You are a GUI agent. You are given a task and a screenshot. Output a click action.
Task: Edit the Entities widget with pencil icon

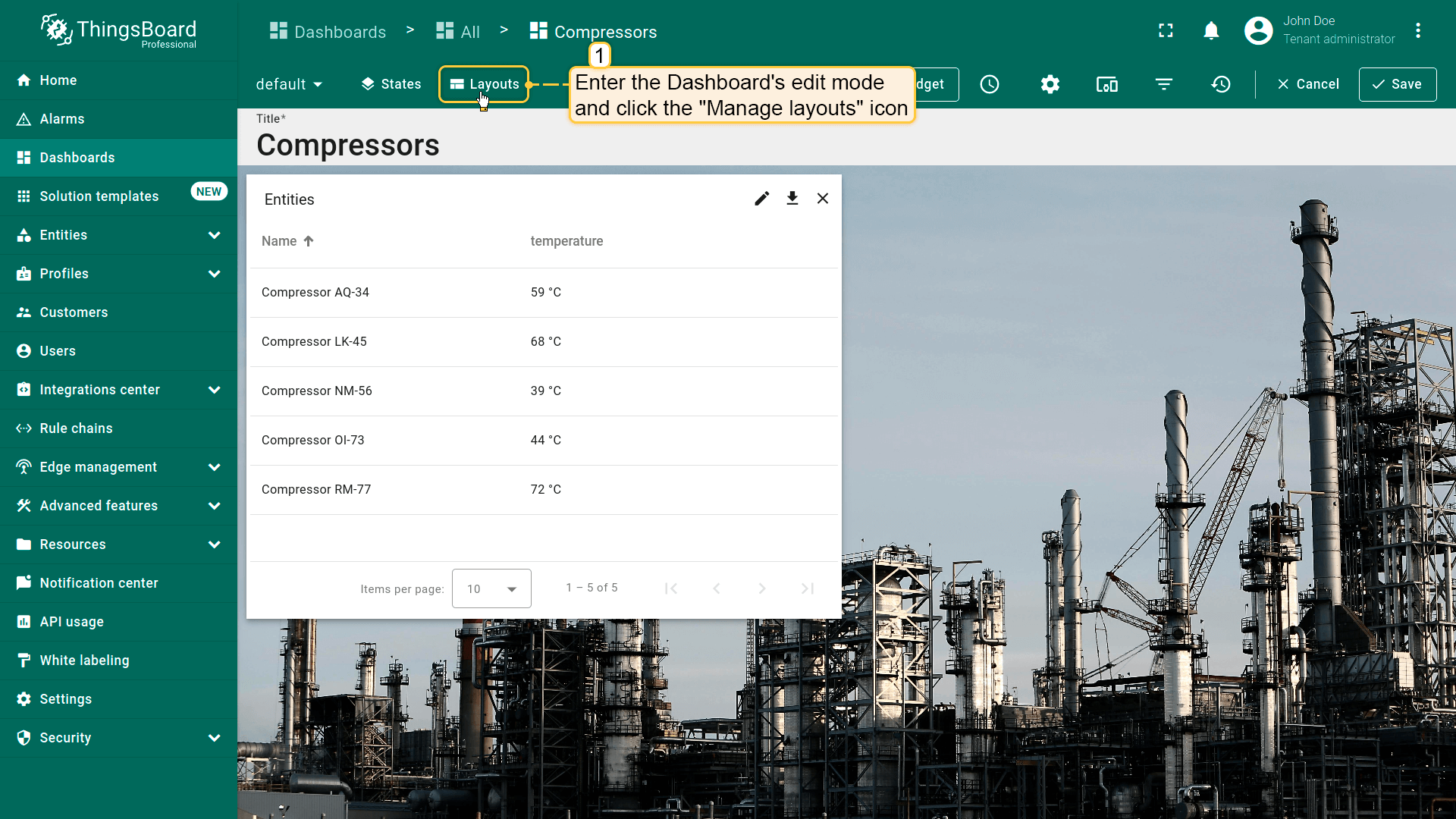(x=762, y=199)
